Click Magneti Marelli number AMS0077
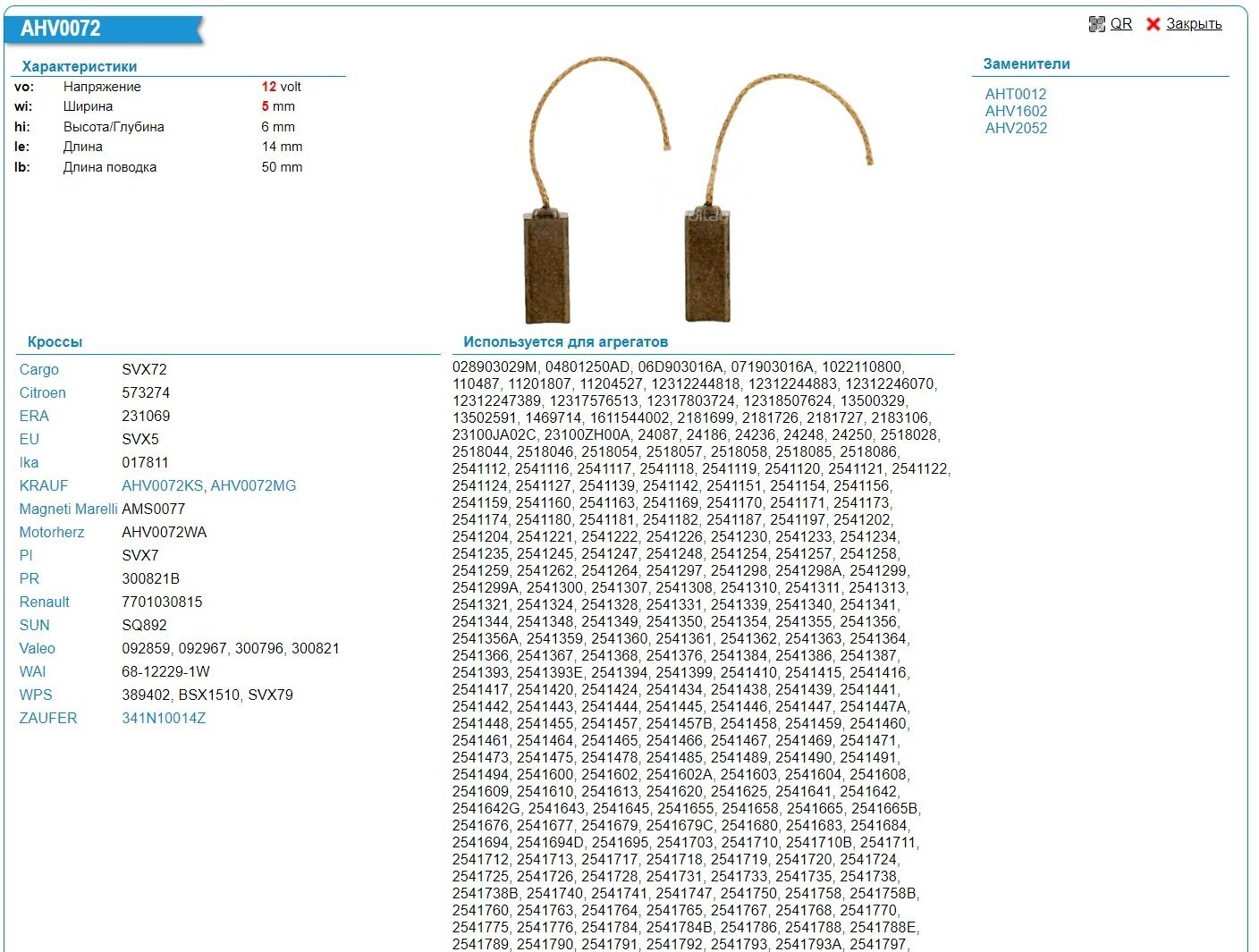The width and height of the screenshot is (1259, 952). (154, 509)
